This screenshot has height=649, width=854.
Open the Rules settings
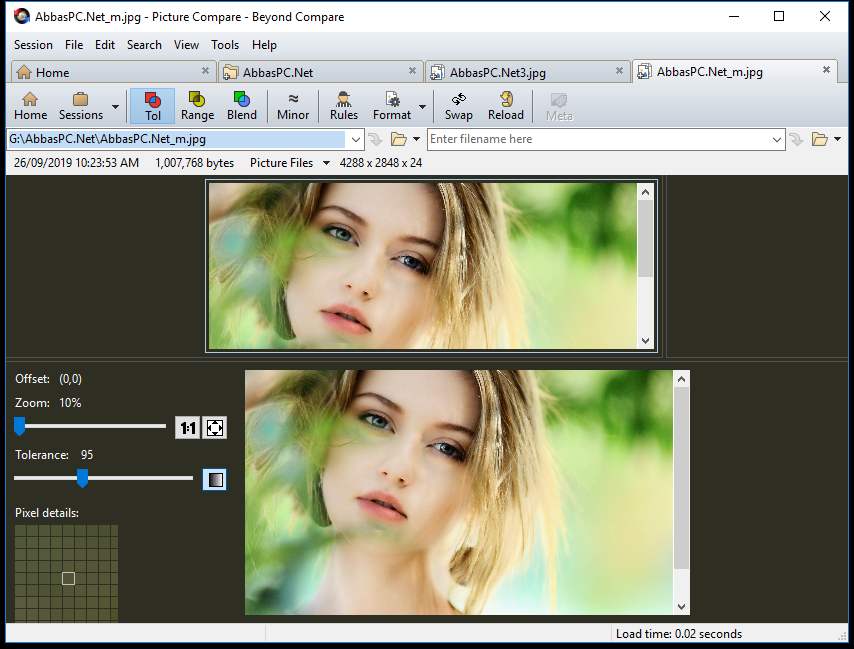pyautogui.click(x=344, y=106)
